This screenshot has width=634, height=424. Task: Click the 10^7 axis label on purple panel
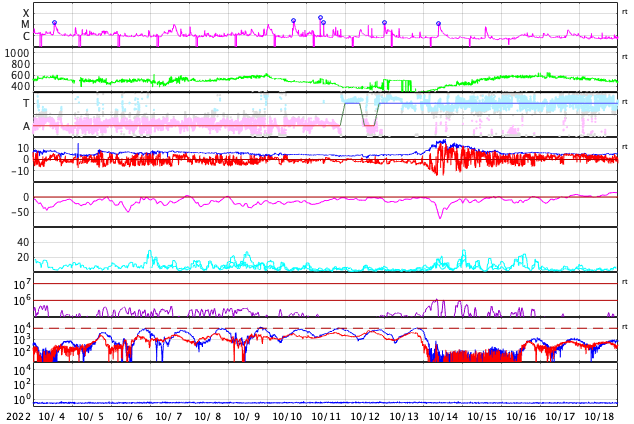[x=22, y=285]
